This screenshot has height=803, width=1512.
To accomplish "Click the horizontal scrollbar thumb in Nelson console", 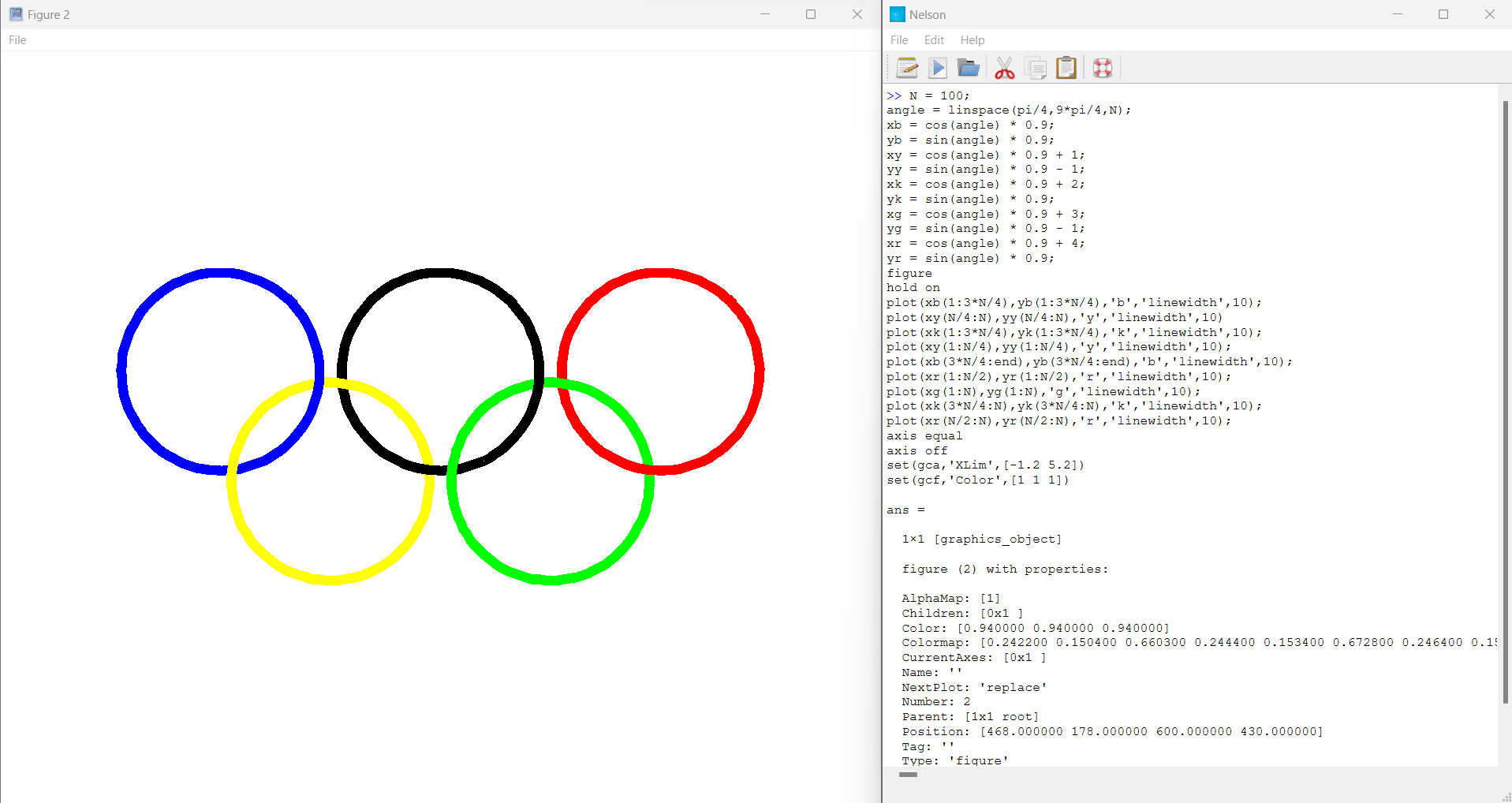I will pos(908,775).
